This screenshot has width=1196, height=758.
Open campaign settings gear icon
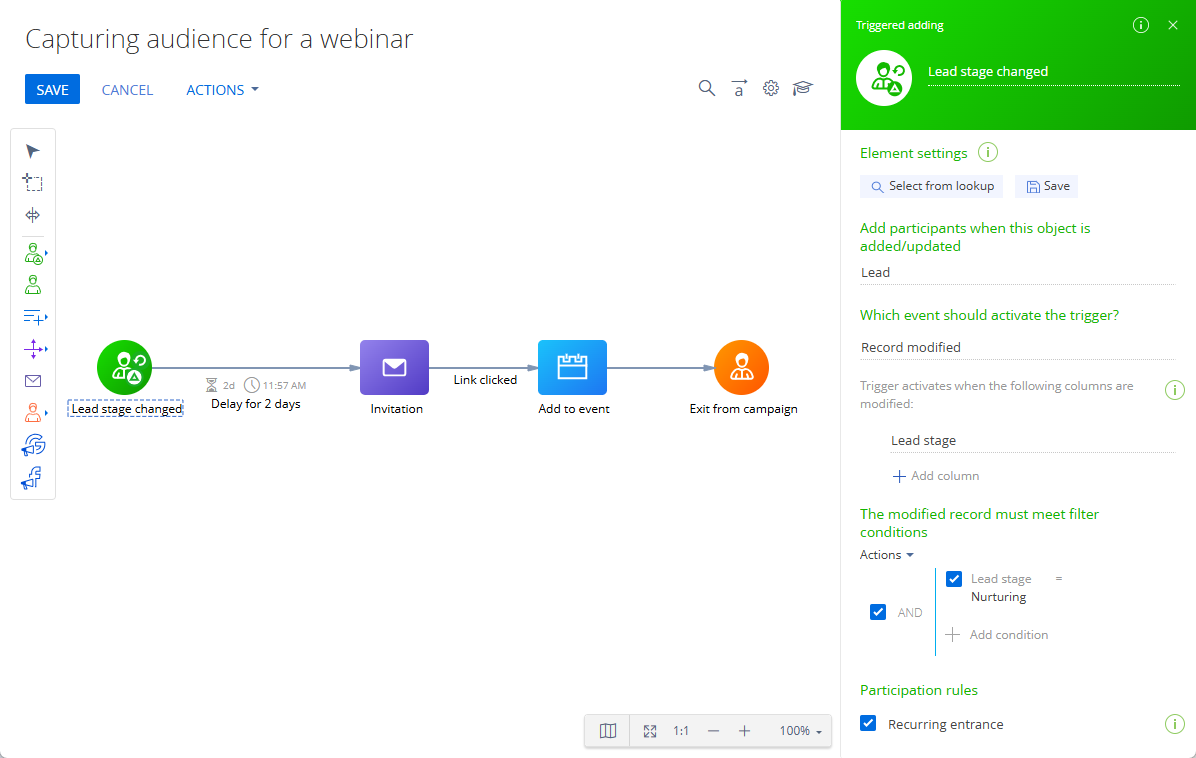tap(771, 88)
